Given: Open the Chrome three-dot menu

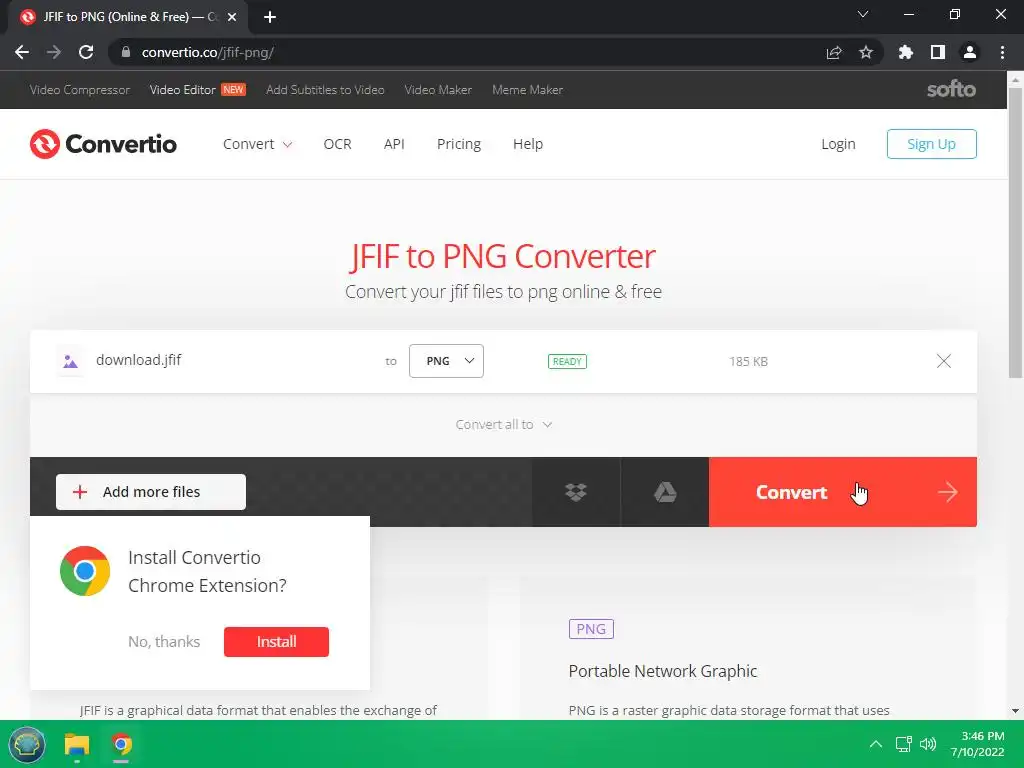Looking at the screenshot, I should [1002, 52].
